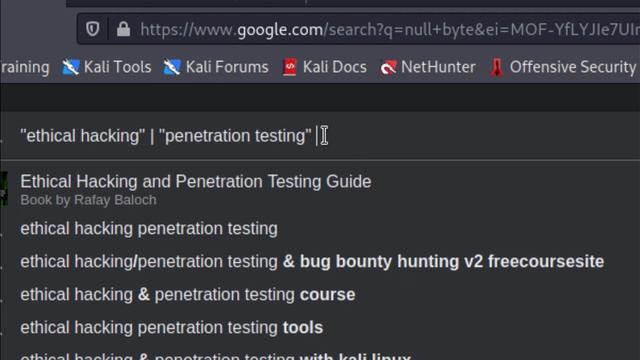
Task: Click the Kali Forums dragon icon
Action: (172, 67)
